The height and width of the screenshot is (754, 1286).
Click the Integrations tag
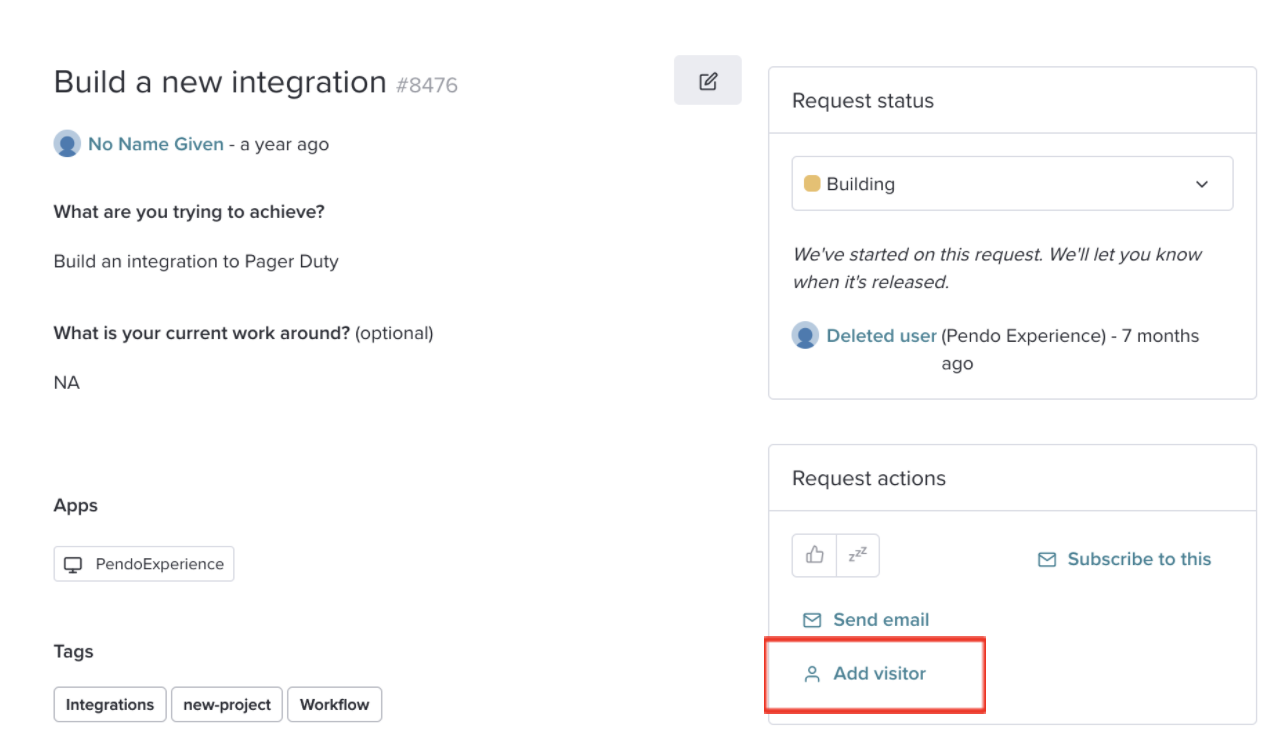[110, 704]
